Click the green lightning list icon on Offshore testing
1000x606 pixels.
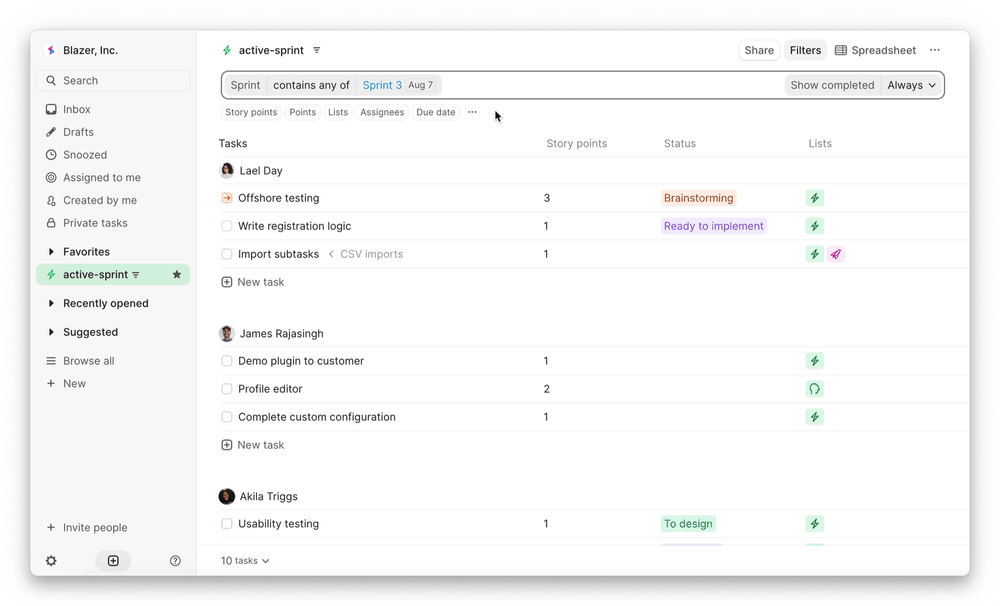(x=814, y=197)
